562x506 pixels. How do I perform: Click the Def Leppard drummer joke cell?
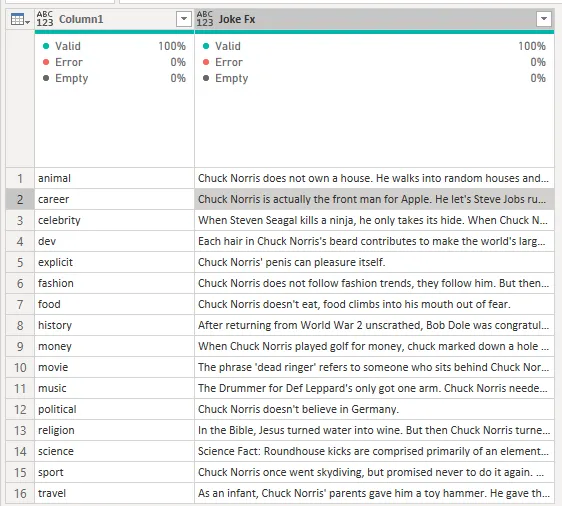(x=374, y=388)
